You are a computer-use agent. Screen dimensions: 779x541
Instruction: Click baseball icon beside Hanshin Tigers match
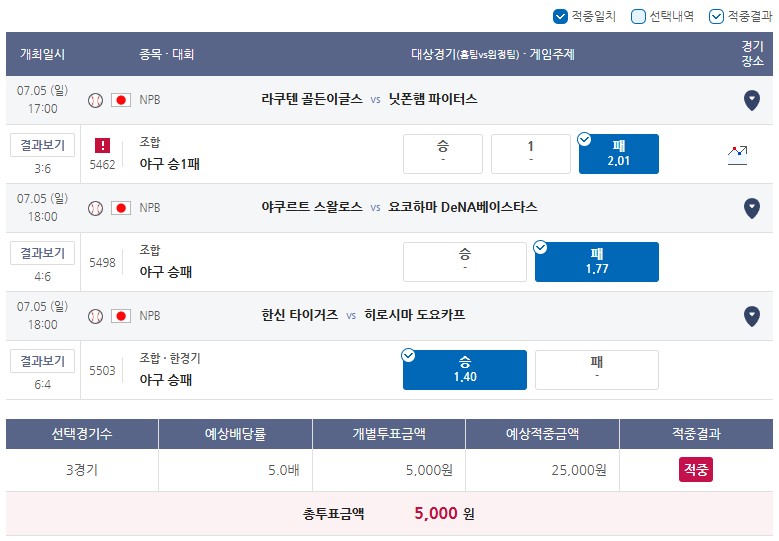point(95,316)
